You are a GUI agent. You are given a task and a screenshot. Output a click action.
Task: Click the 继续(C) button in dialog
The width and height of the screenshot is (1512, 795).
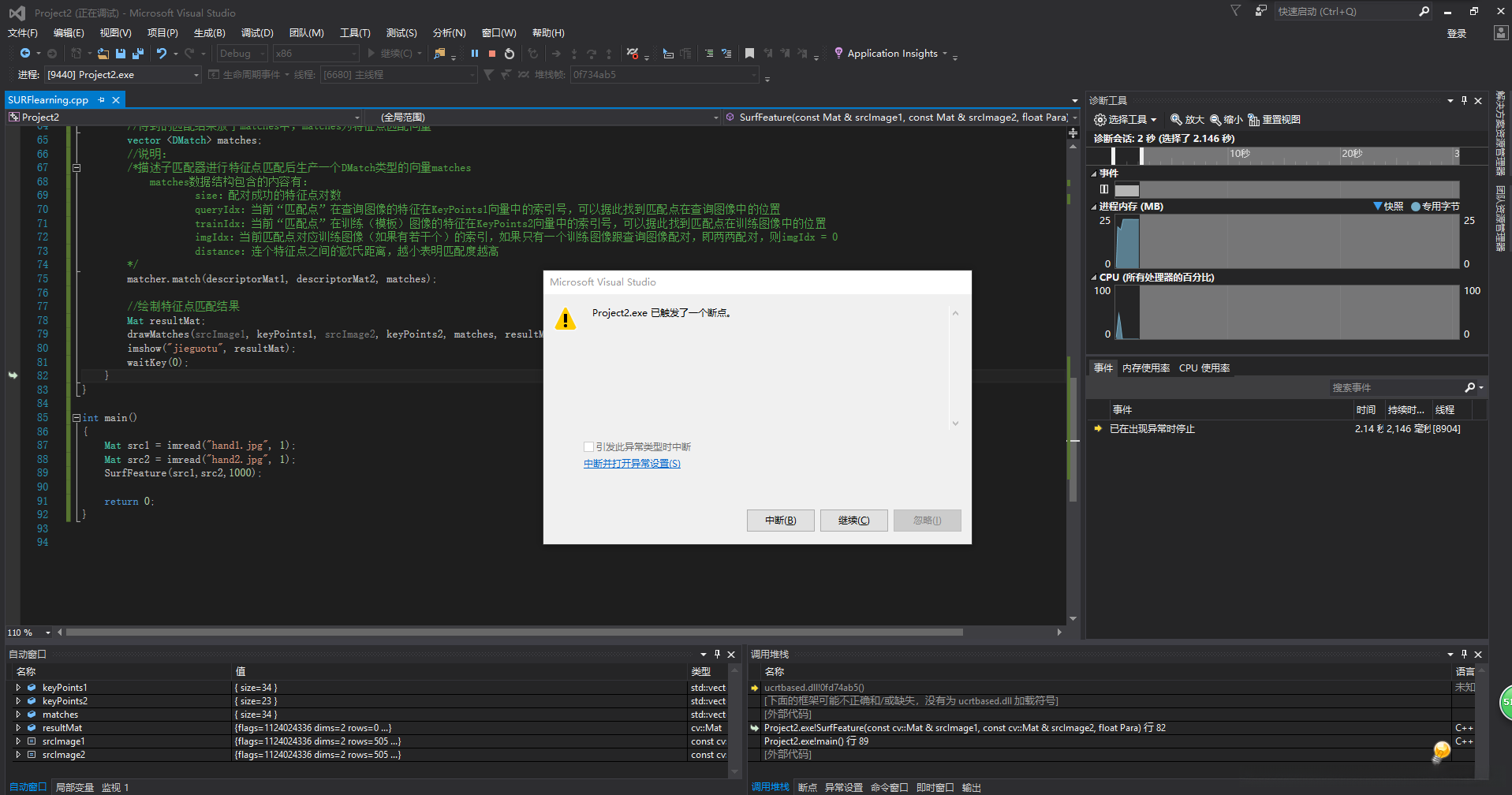[853, 521]
